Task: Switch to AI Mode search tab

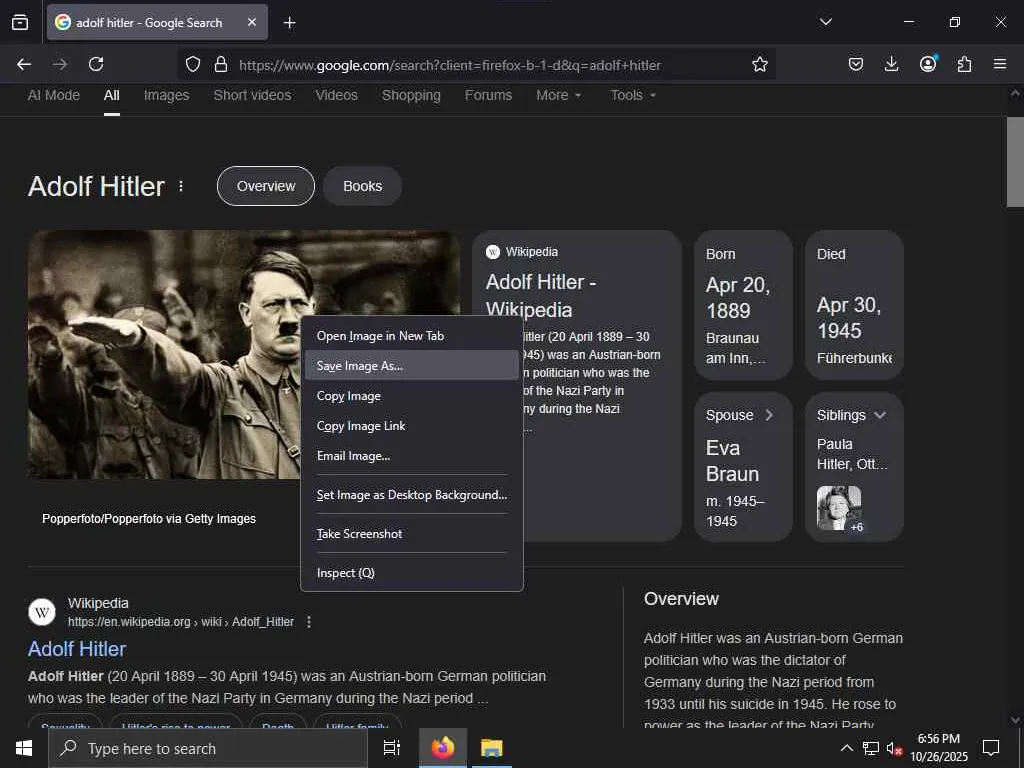Action: pos(54,95)
